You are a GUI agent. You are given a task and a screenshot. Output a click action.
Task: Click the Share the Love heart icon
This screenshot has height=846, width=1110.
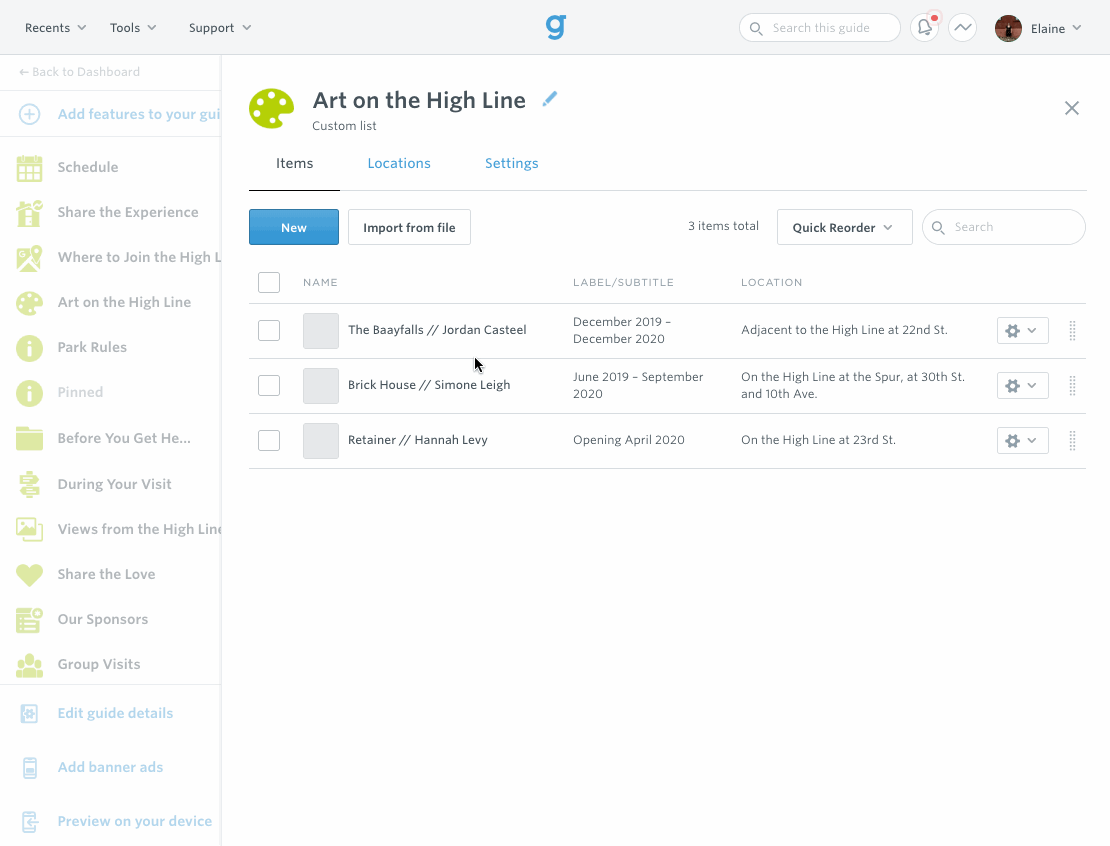click(30, 575)
